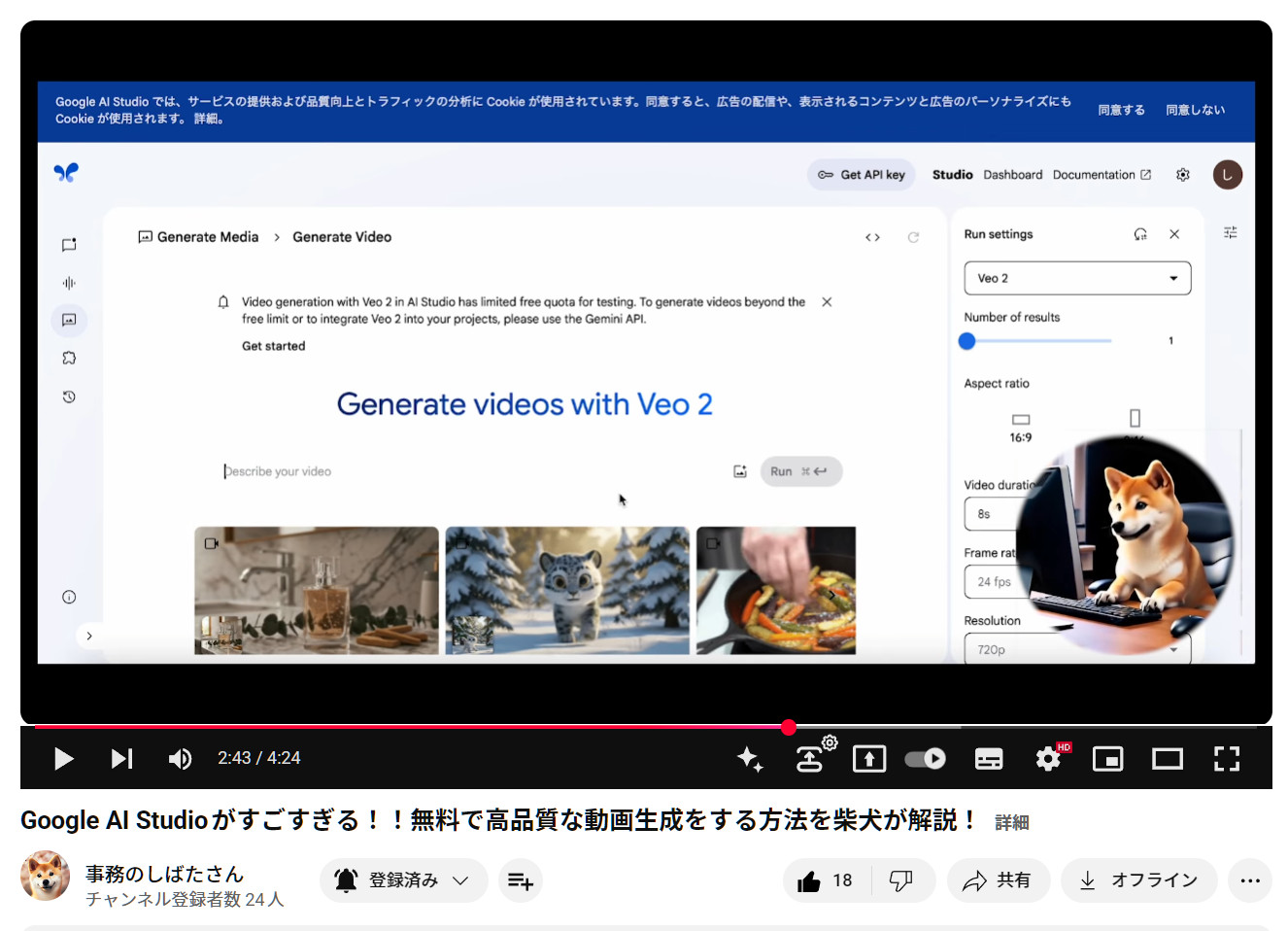Screen dimensions: 1288x931
Task: Expand the sidebar with chevron arrow
Action: [89, 636]
